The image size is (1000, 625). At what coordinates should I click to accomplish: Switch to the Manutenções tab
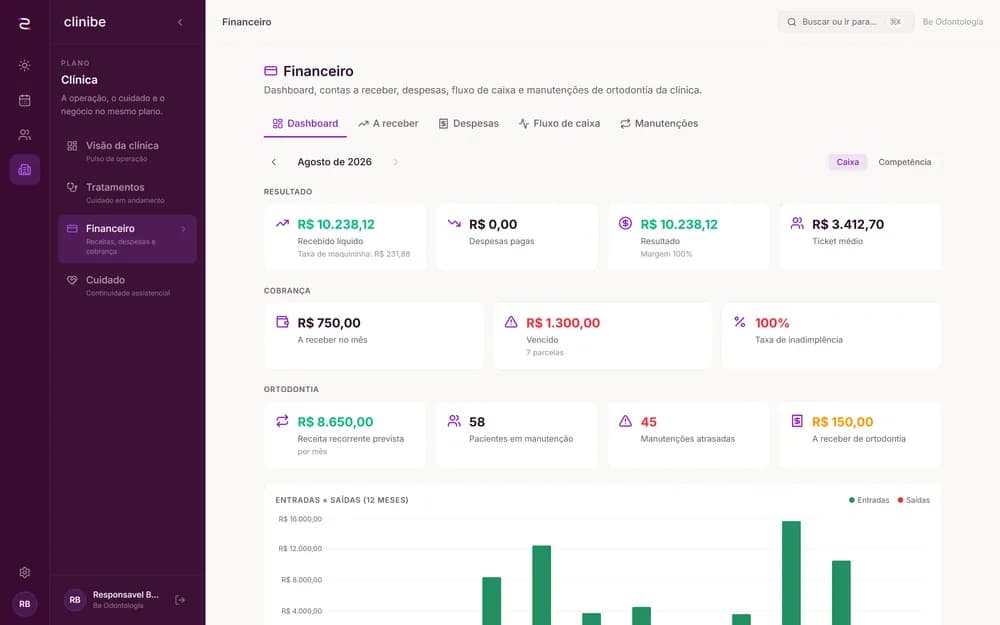tap(659, 124)
